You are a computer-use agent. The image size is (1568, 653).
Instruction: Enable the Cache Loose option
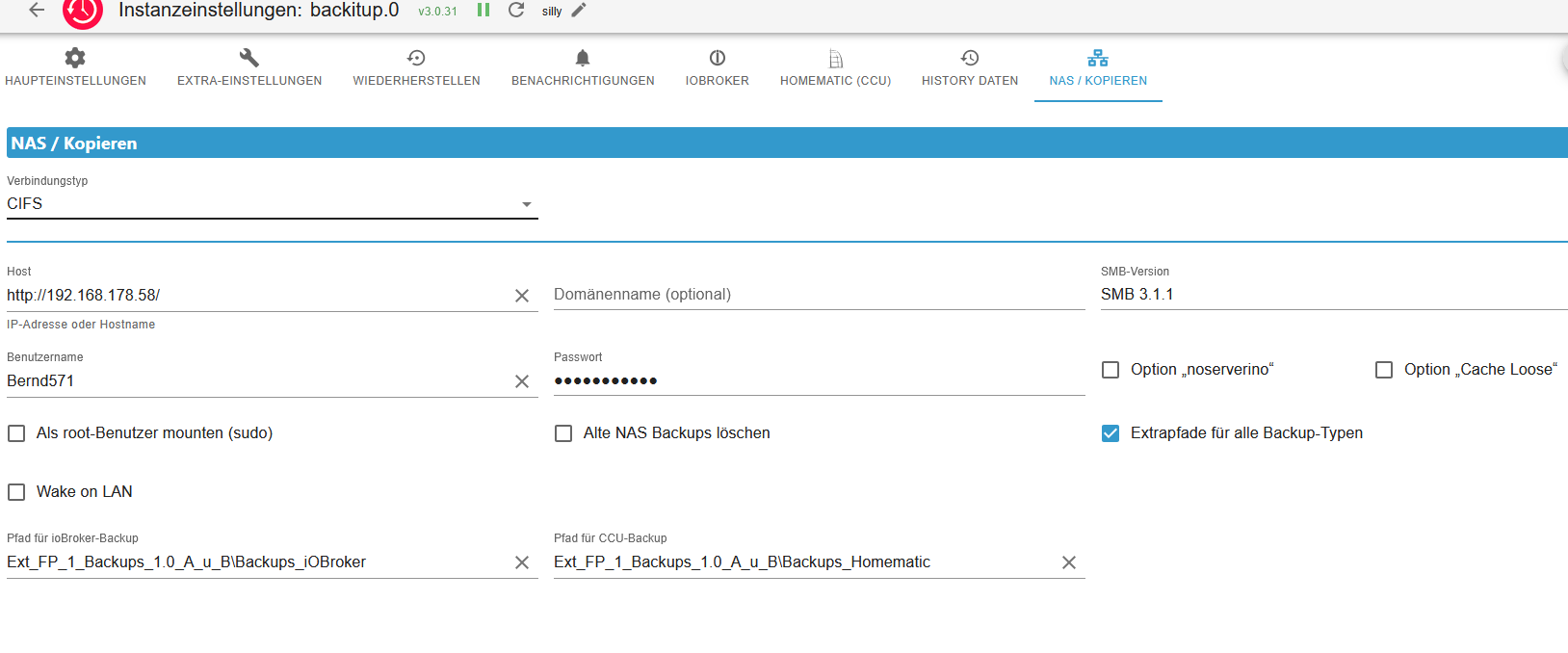[x=1384, y=370]
